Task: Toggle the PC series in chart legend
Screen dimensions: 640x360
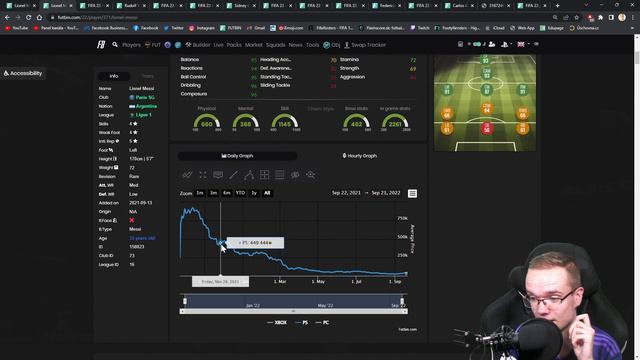Action: click(x=322, y=322)
